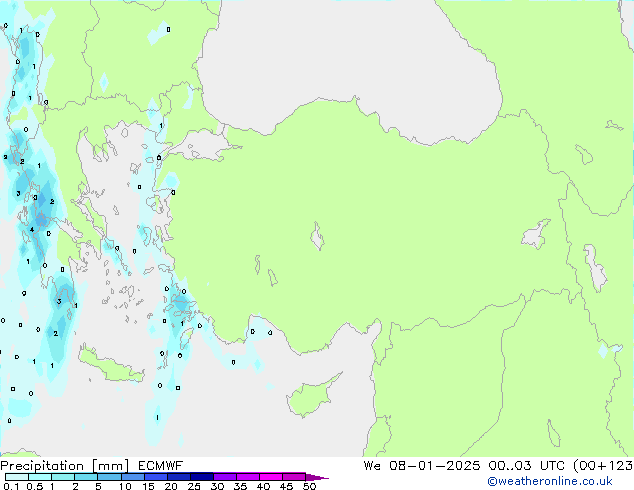The image size is (634, 490).
Task: Select the 2 to 5 mm legend color
Action: pyautogui.click(x=87, y=477)
